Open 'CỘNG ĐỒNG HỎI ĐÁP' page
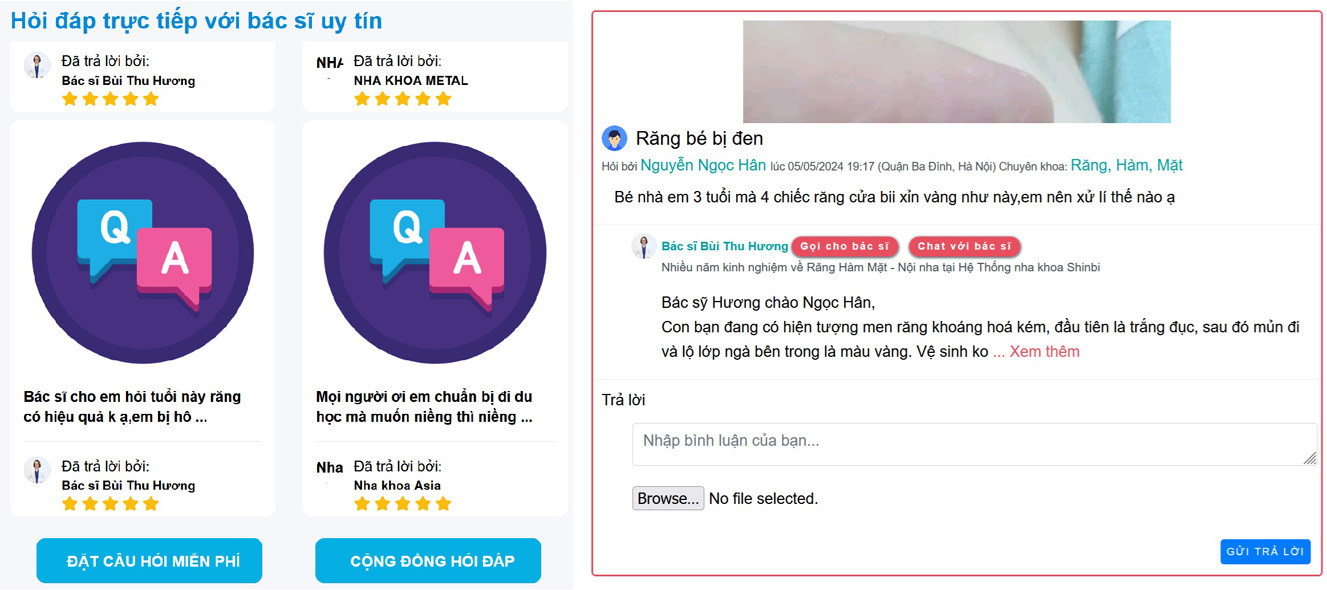Screen dimensions: 1327x590 428,561
